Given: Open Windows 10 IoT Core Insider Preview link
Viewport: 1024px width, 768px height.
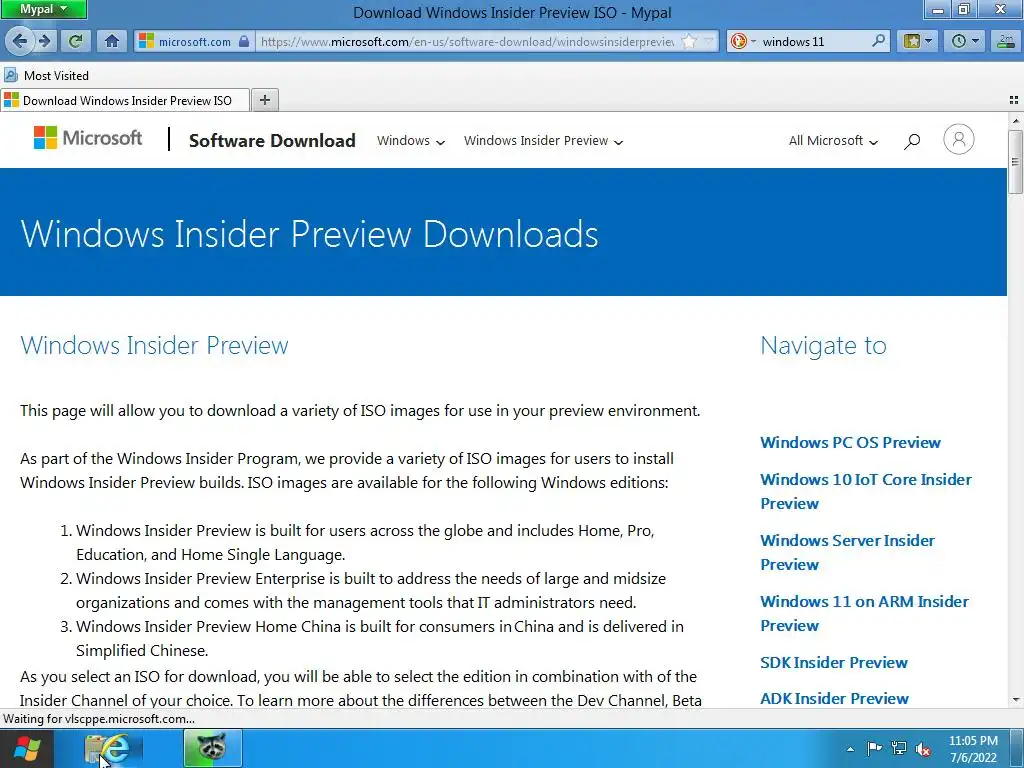Looking at the screenshot, I should click(x=866, y=491).
